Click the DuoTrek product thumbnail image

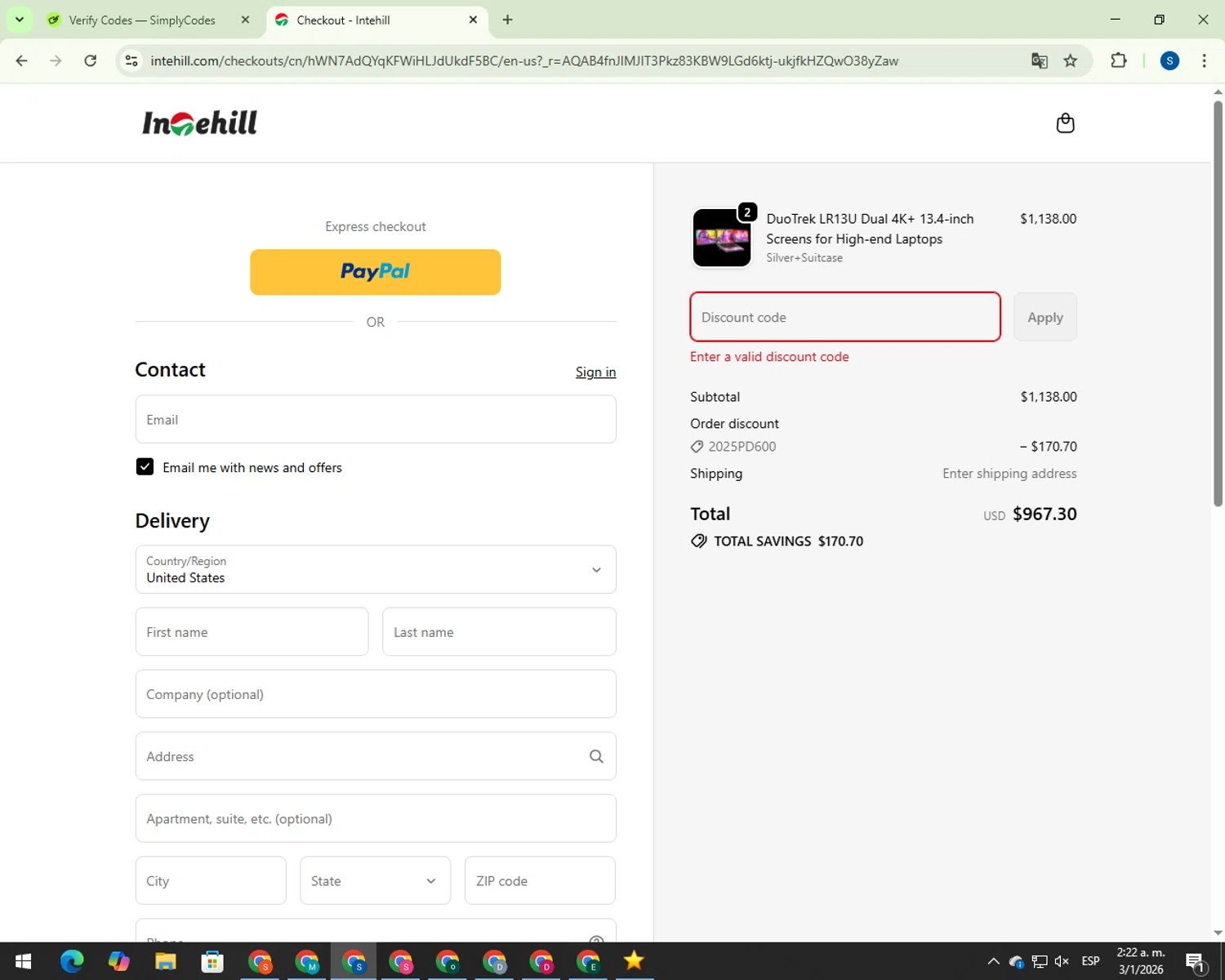point(722,238)
